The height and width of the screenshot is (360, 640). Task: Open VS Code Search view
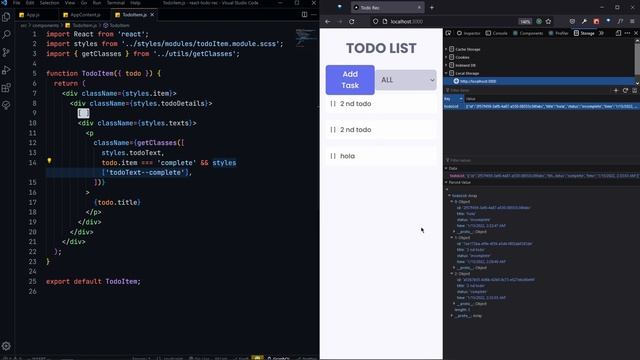point(6,34)
